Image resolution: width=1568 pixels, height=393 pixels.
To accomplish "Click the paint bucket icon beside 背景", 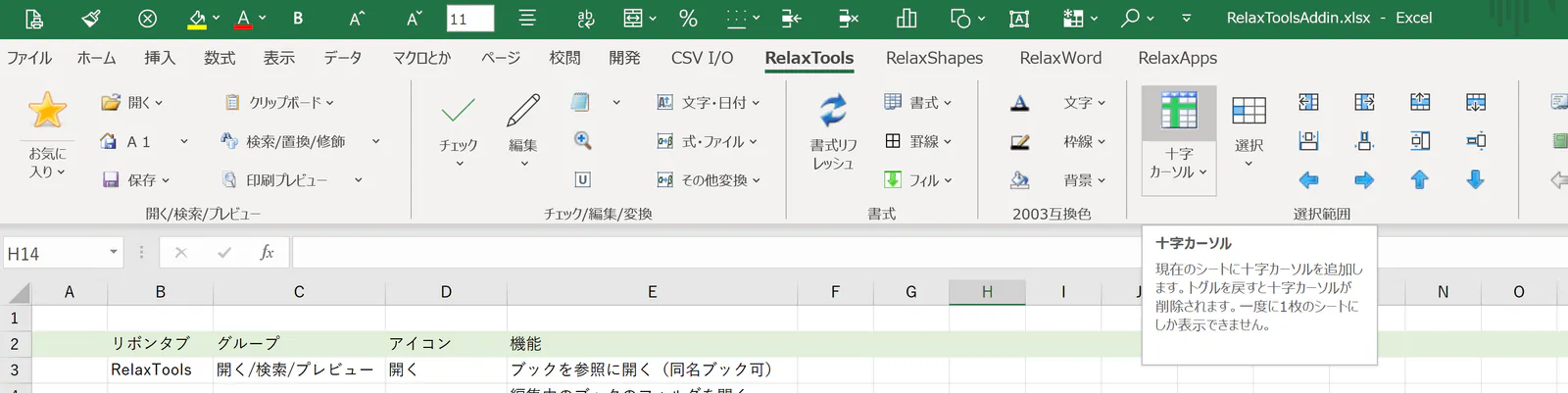I will point(1020,179).
